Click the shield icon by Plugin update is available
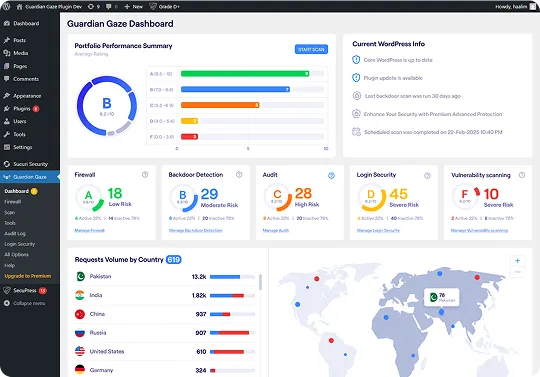This screenshot has height=377, width=540. 356,78
